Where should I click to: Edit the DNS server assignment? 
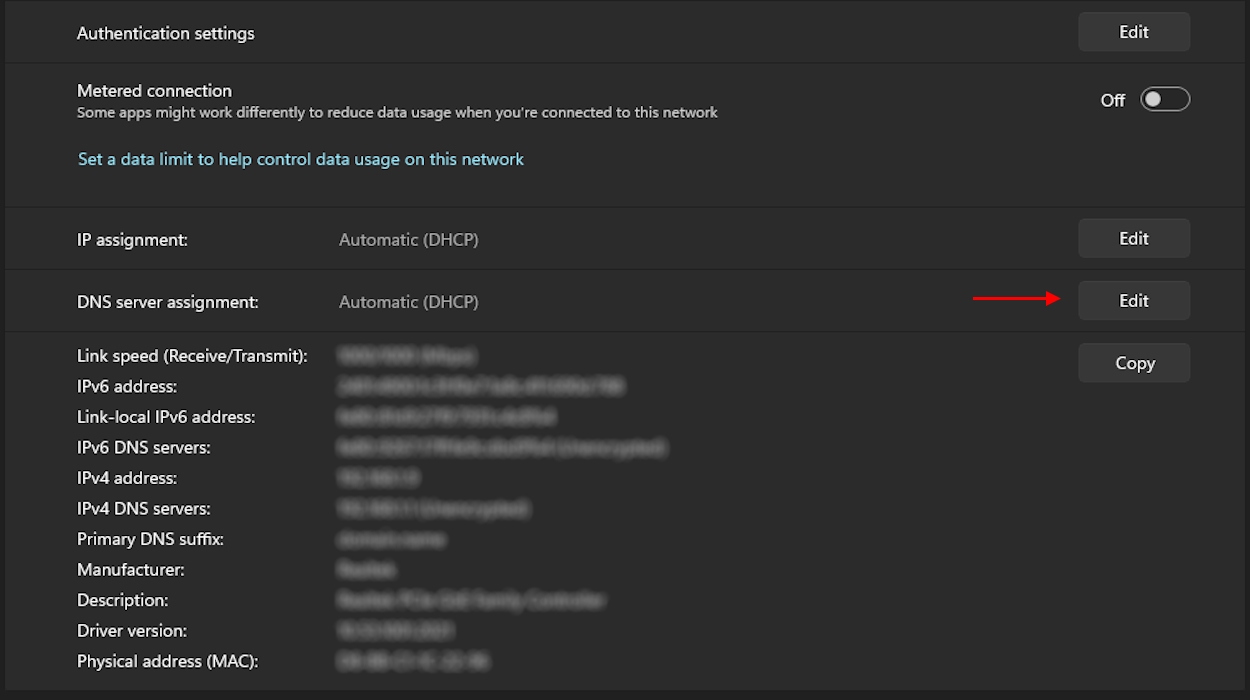[1133, 300]
